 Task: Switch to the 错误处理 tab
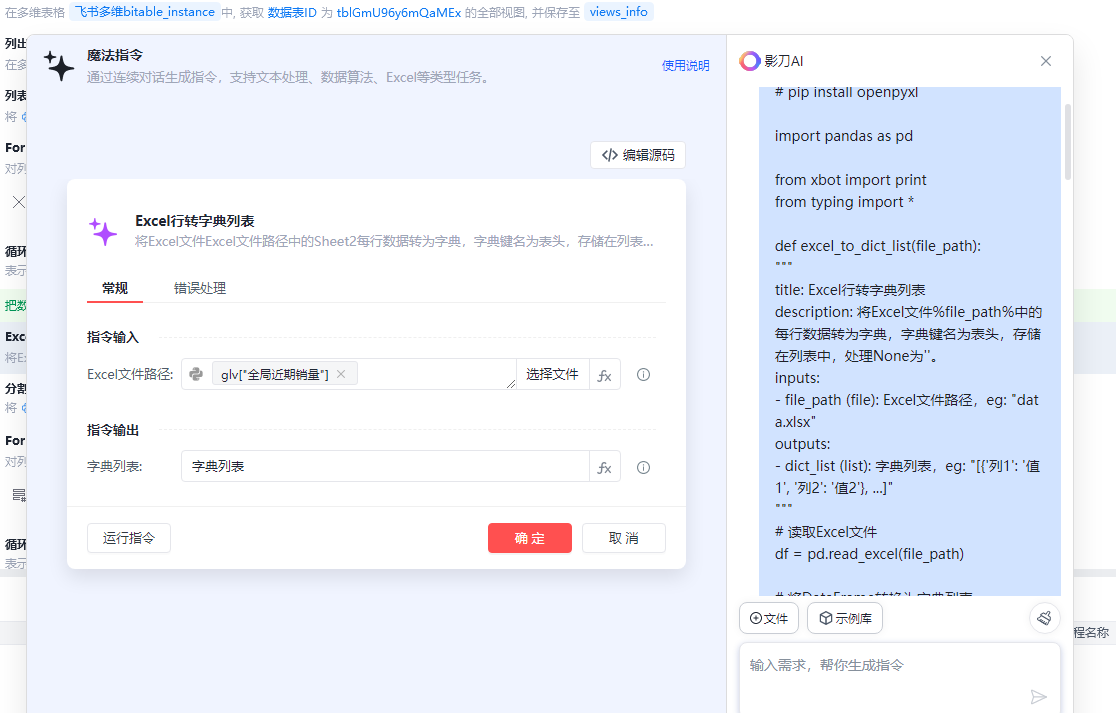200,288
